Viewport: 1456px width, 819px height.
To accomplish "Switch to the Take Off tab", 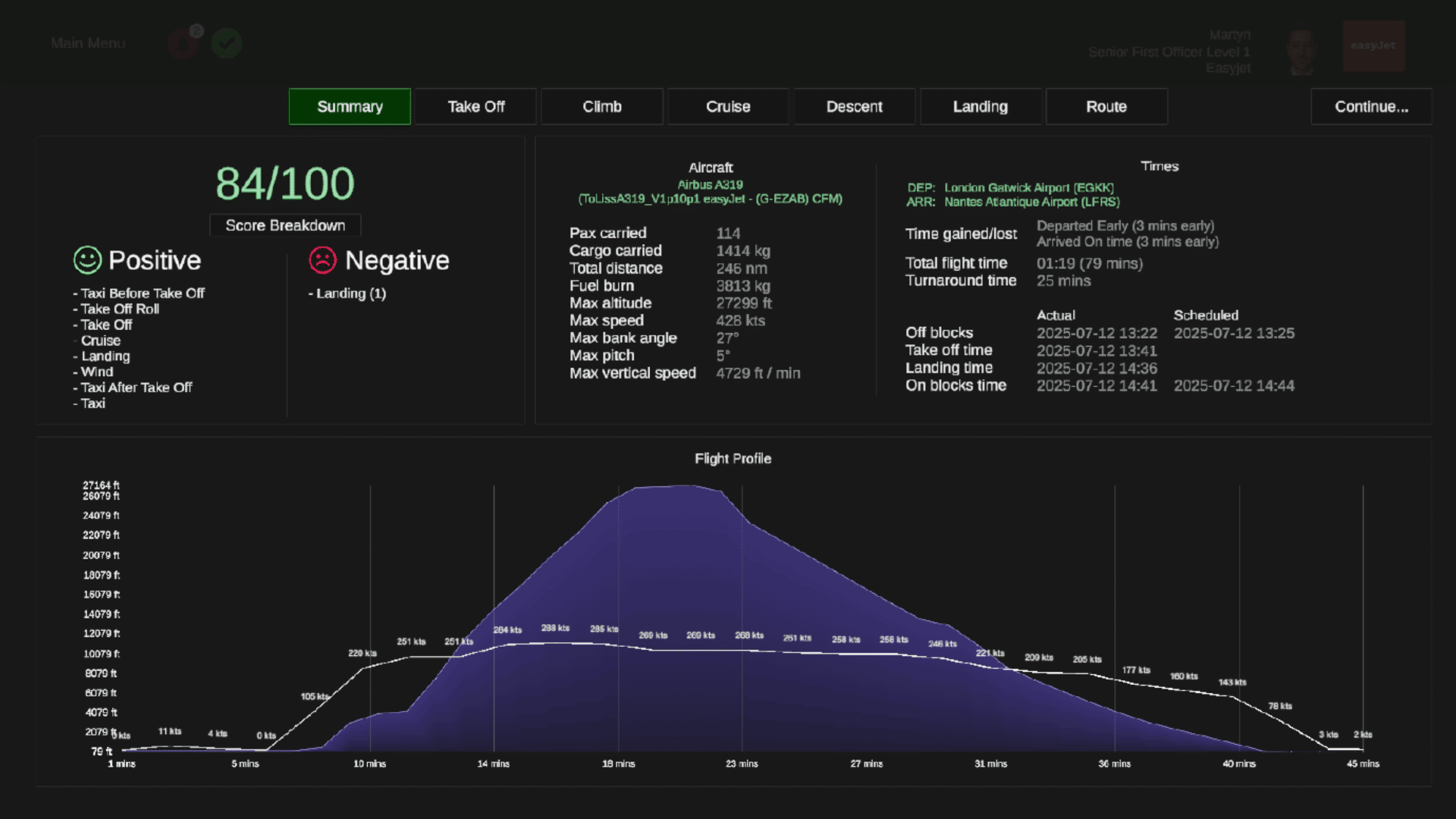I will (x=475, y=107).
